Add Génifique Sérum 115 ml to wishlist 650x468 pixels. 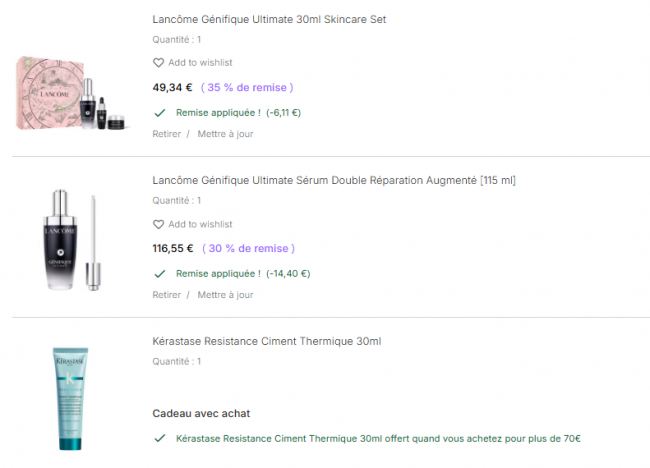(199, 224)
